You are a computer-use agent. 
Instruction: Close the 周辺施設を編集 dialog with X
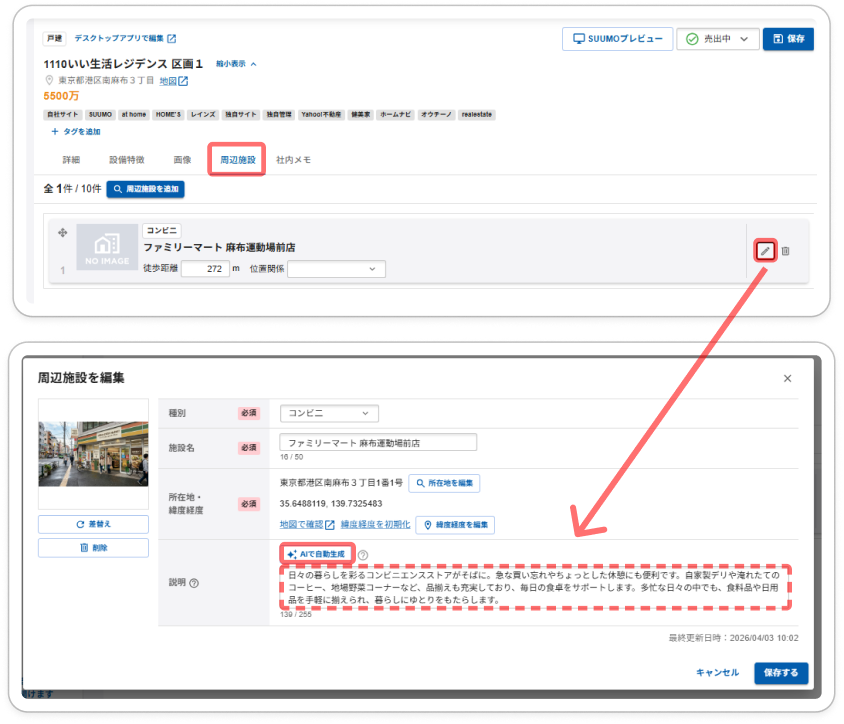pos(787,378)
